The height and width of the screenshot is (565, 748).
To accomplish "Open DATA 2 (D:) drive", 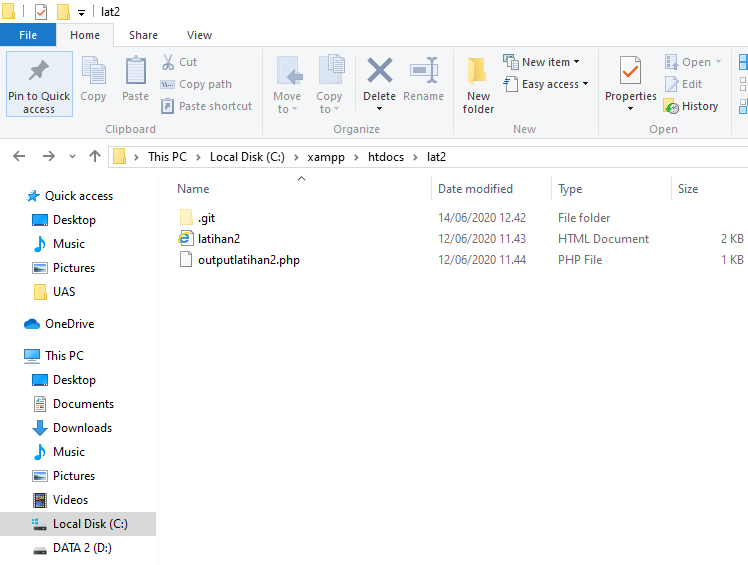I will 82,548.
